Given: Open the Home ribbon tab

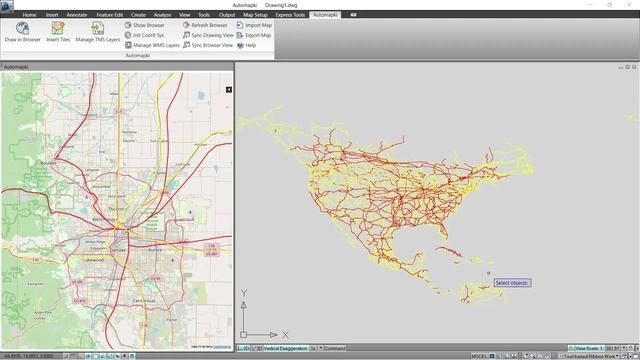Looking at the screenshot, I should click(x=29, y=15).
